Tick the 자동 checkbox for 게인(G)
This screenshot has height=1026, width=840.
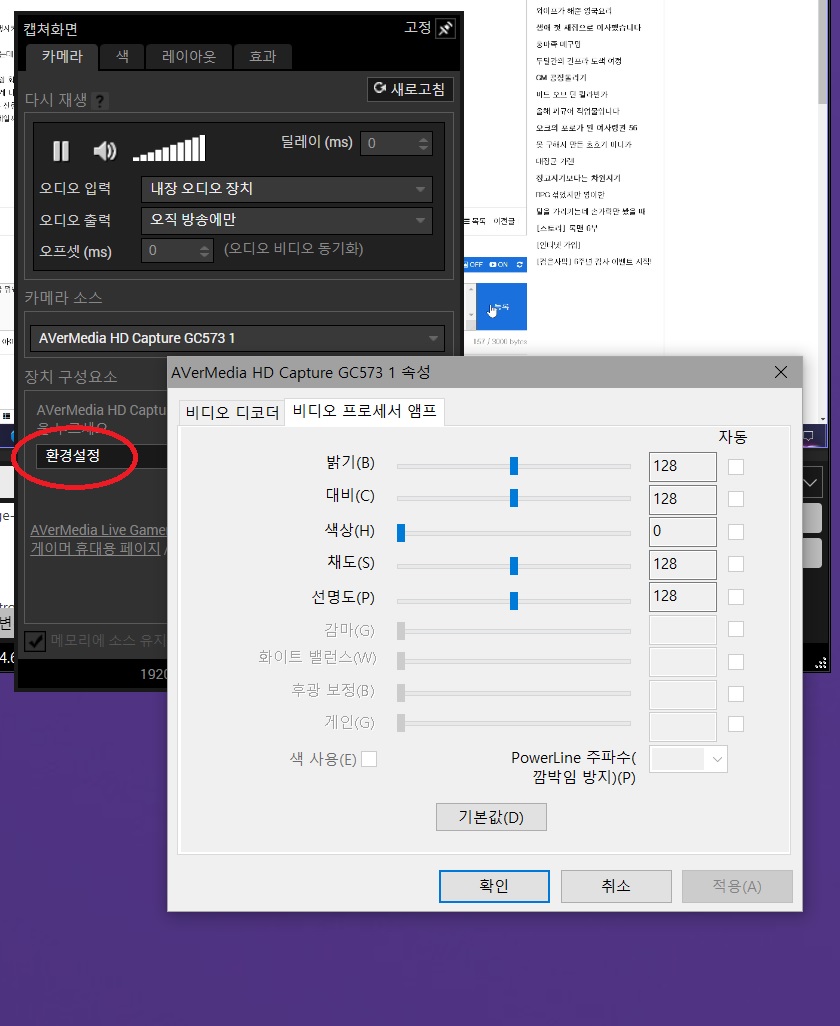pyautogui.click(x=736, y=724)
